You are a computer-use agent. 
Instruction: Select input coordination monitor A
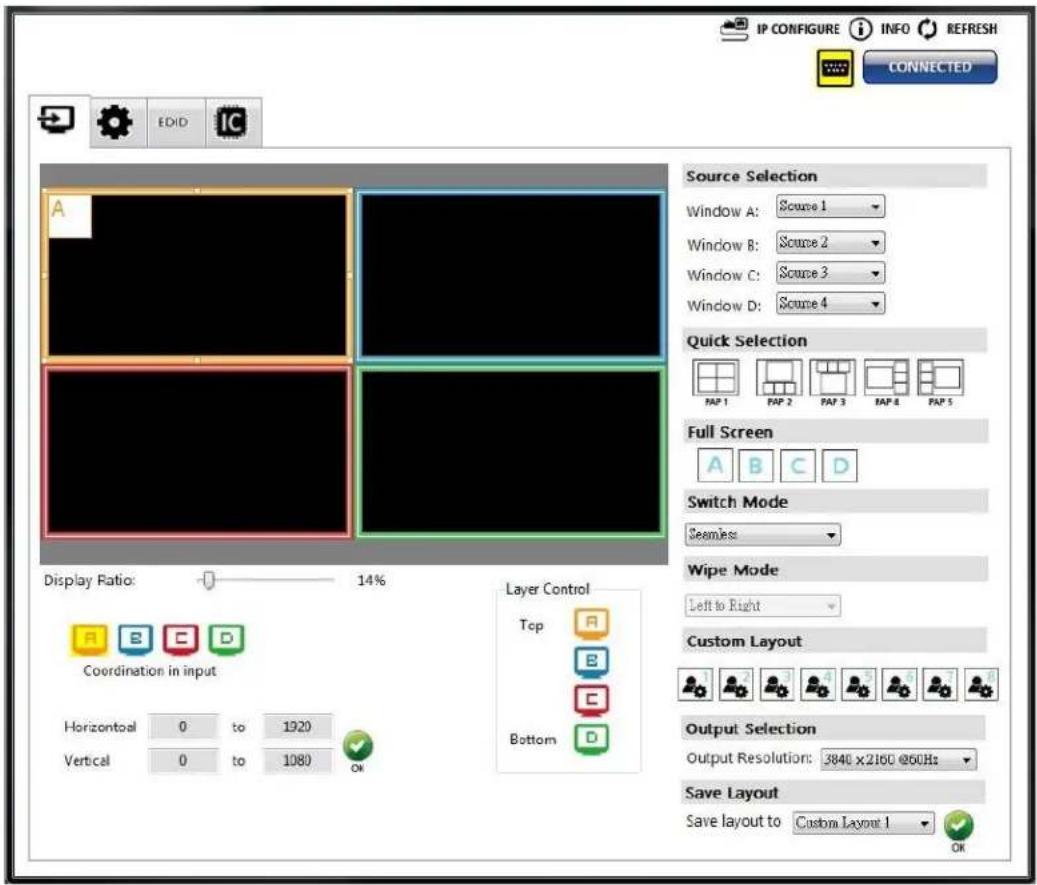[x=90, y=639]
